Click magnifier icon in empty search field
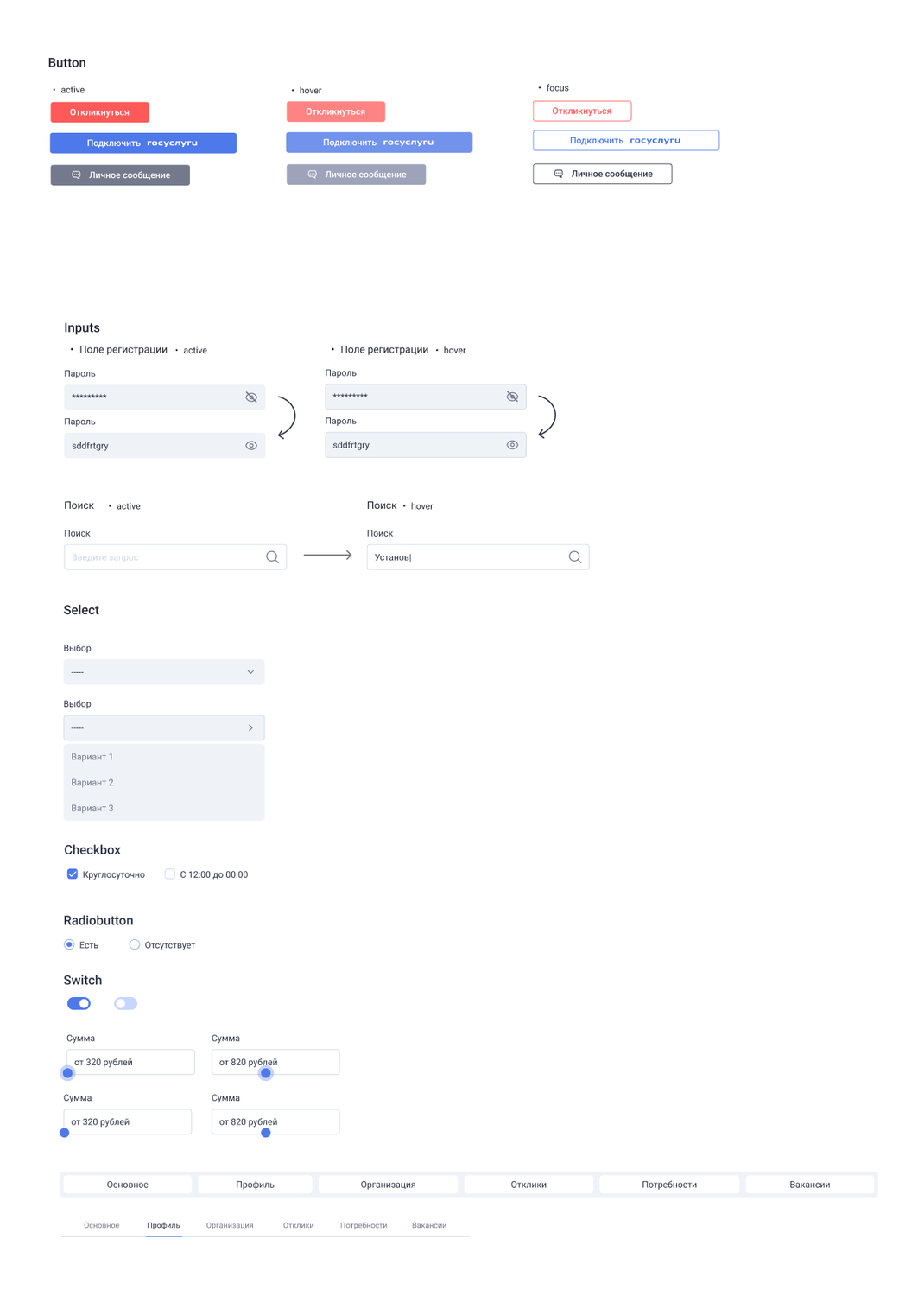The width and height of the screenshot is (924, 1296). [x=272, y=557]
